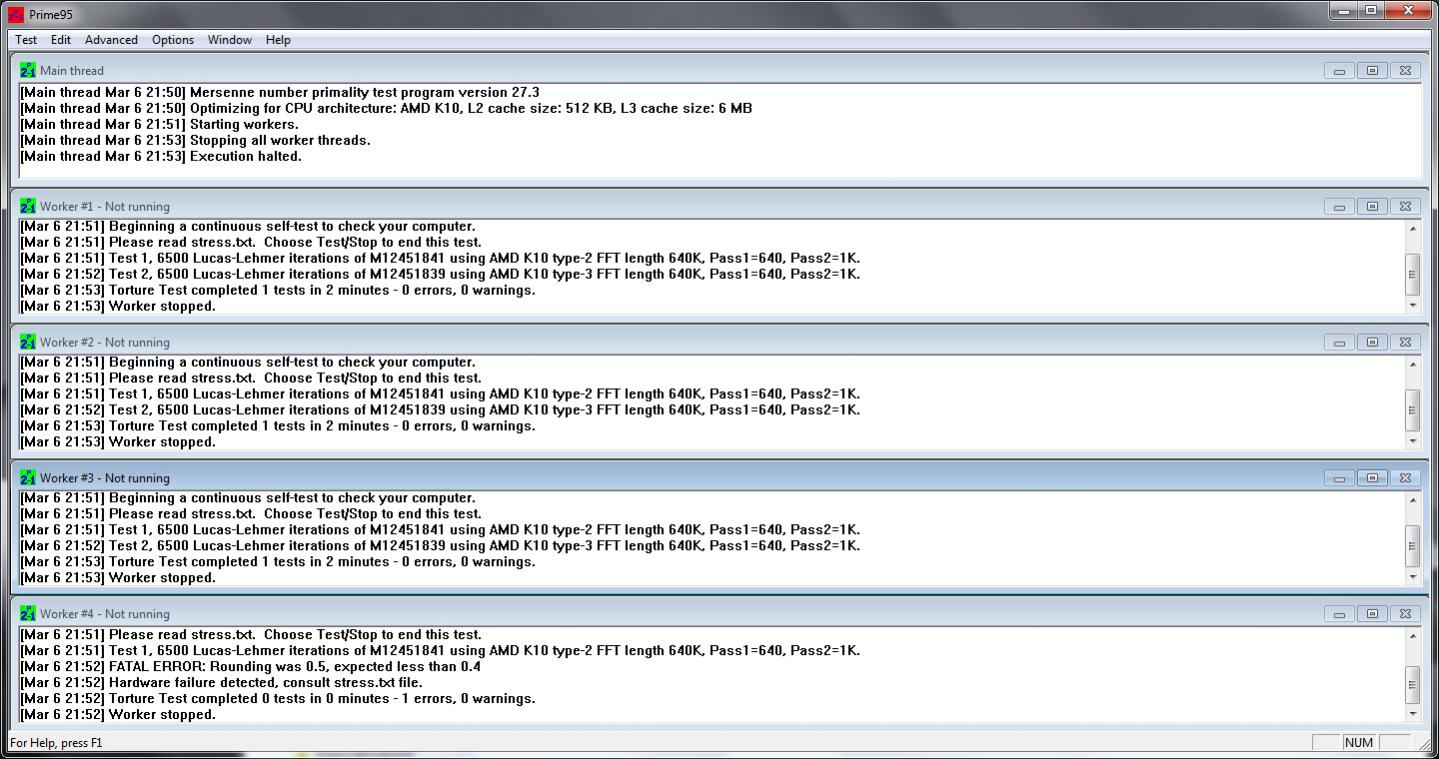This screenshot has width=1439, height=759.
Task: Maximize the Main thread child window
Action: [x=1372, y=71]
